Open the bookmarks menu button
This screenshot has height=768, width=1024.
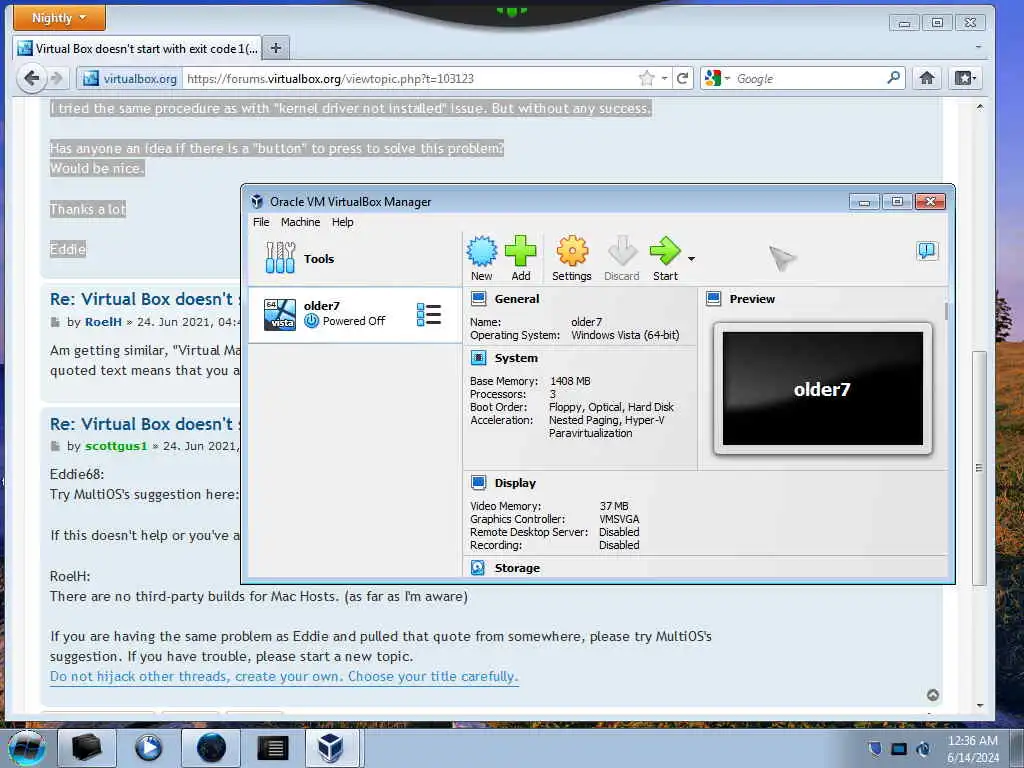coord(965,78)
